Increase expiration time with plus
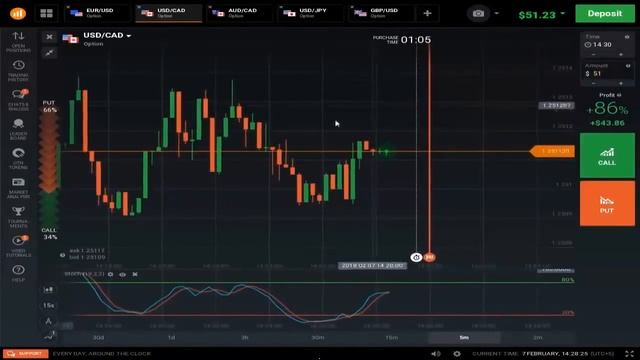The image size is (640, 360). click(621, 55)
